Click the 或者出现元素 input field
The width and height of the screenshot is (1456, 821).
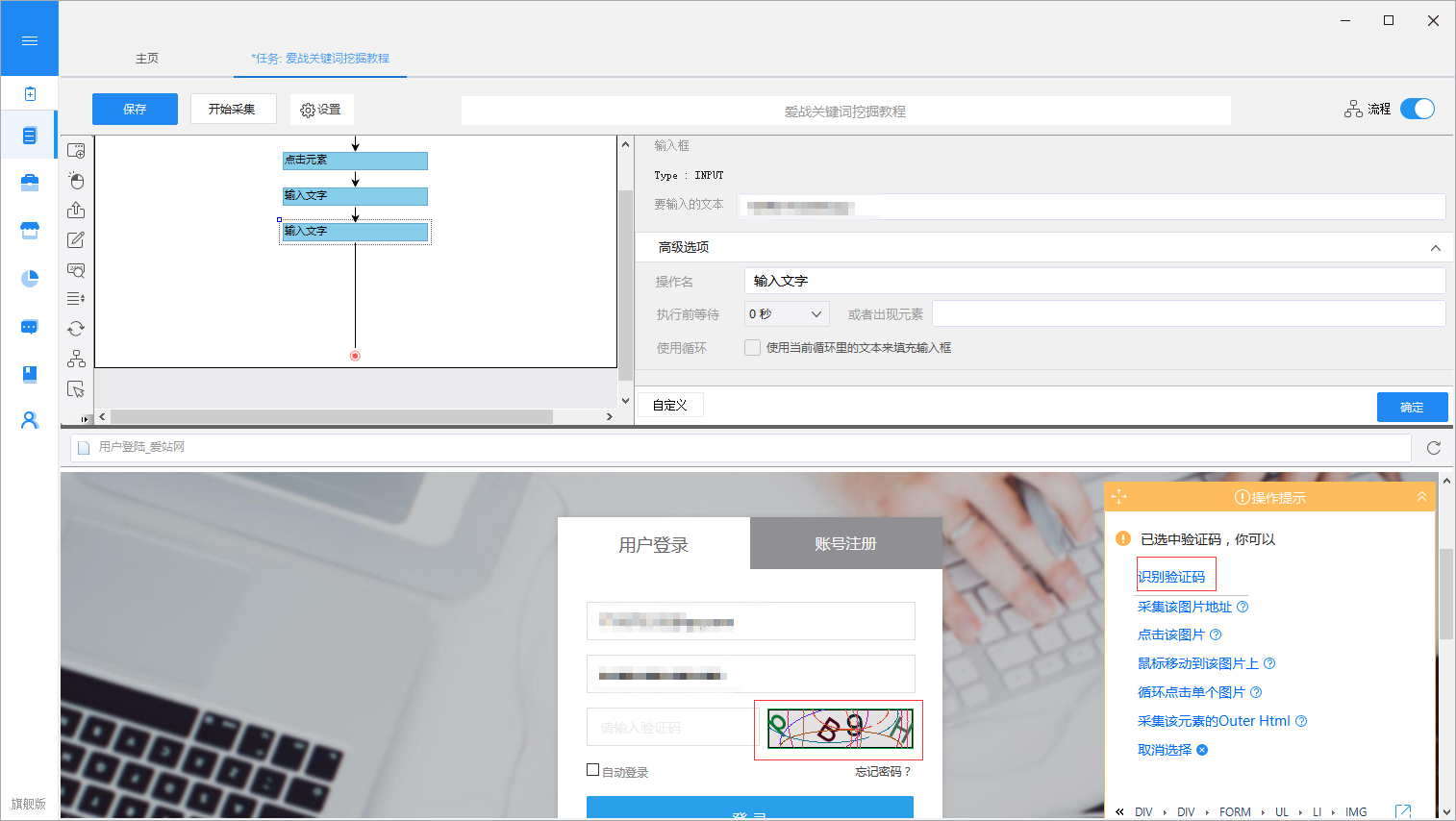pyautogui.click(x=1189, y=314)
